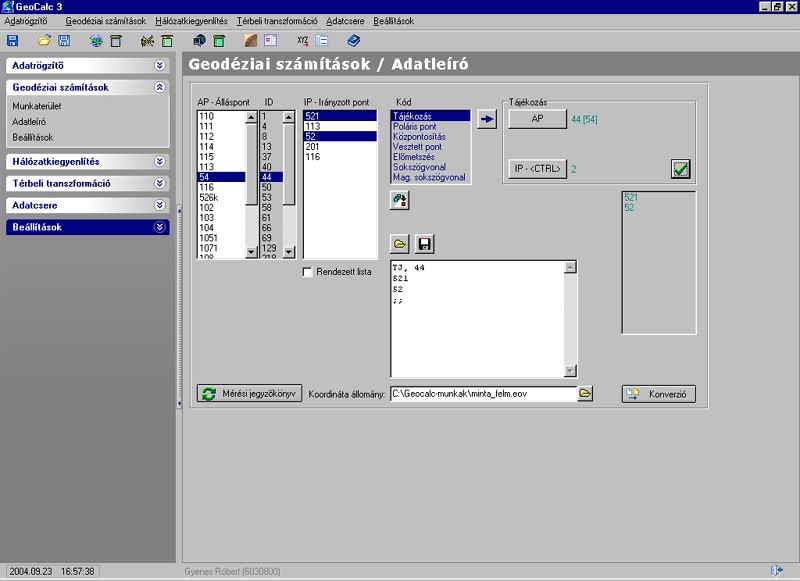Select Sokszögvonal in the Kód list
Image resolution: width=800 pixels, height=581 pixels.
click(x=430, y=167)
